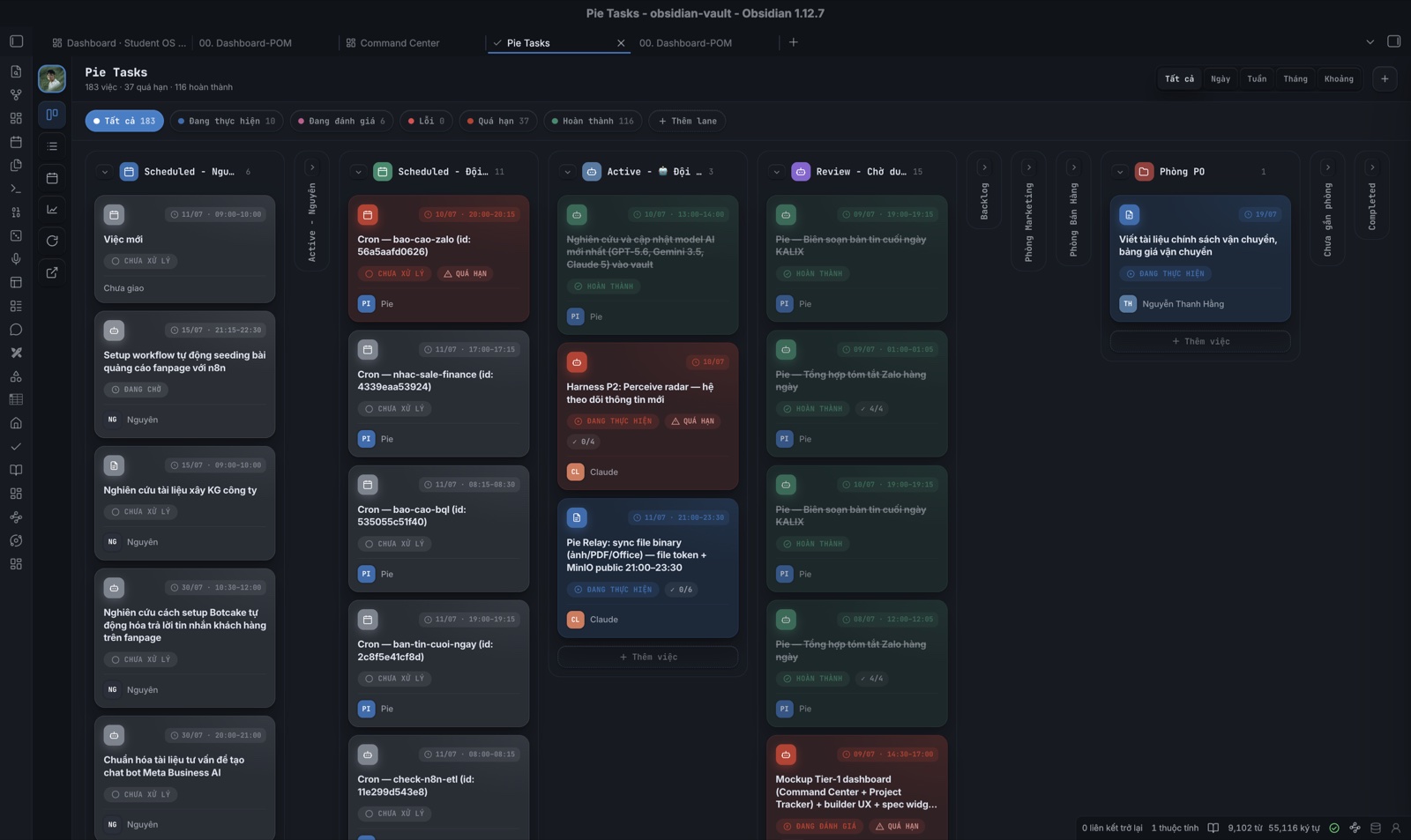Open the external link icon in the sidebar
1411x840 pixels.
52,272
